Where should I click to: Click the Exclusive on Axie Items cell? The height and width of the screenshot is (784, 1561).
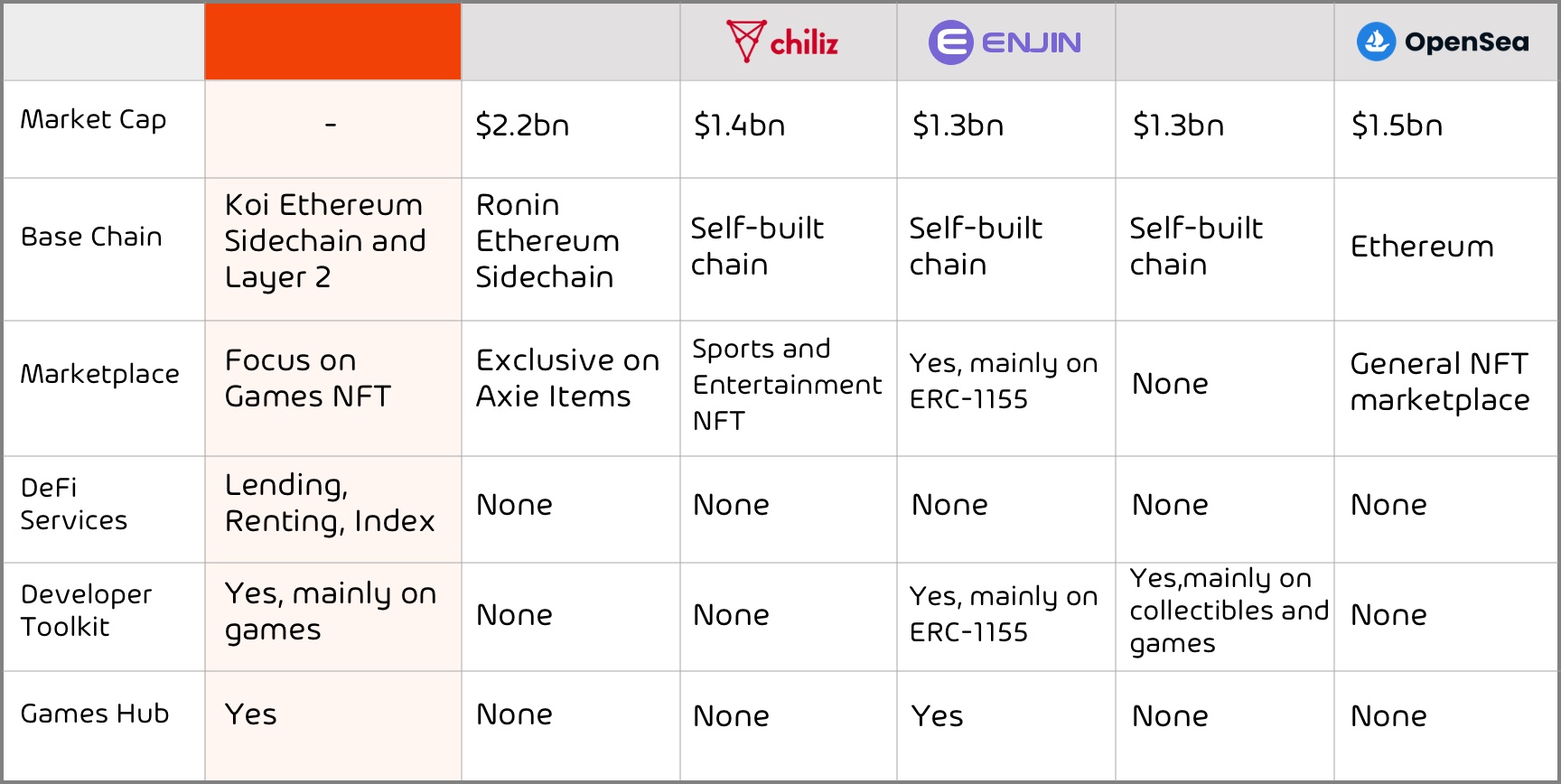567,378
